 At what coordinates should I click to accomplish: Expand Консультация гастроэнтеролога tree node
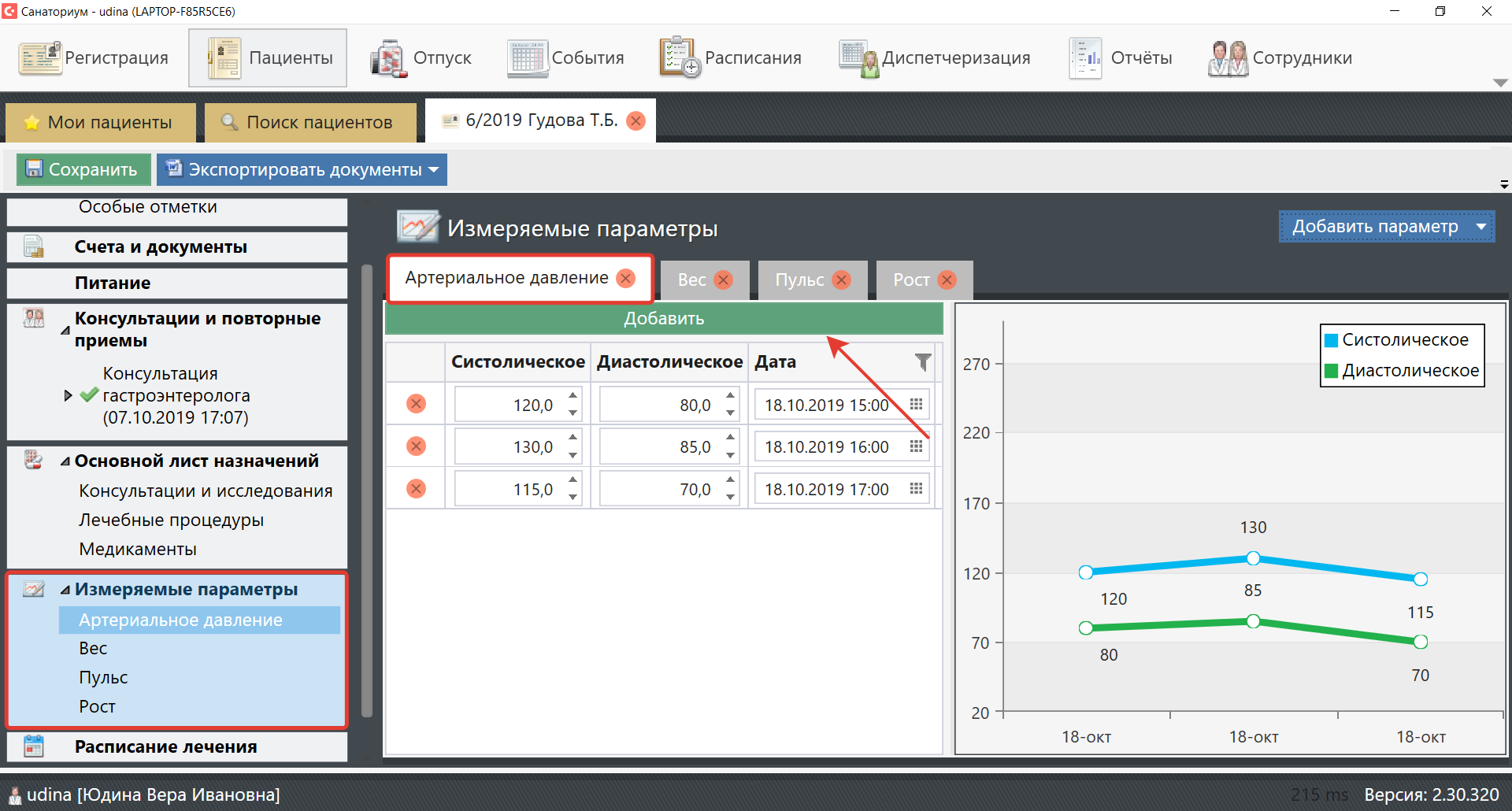(x=68, y=395)
